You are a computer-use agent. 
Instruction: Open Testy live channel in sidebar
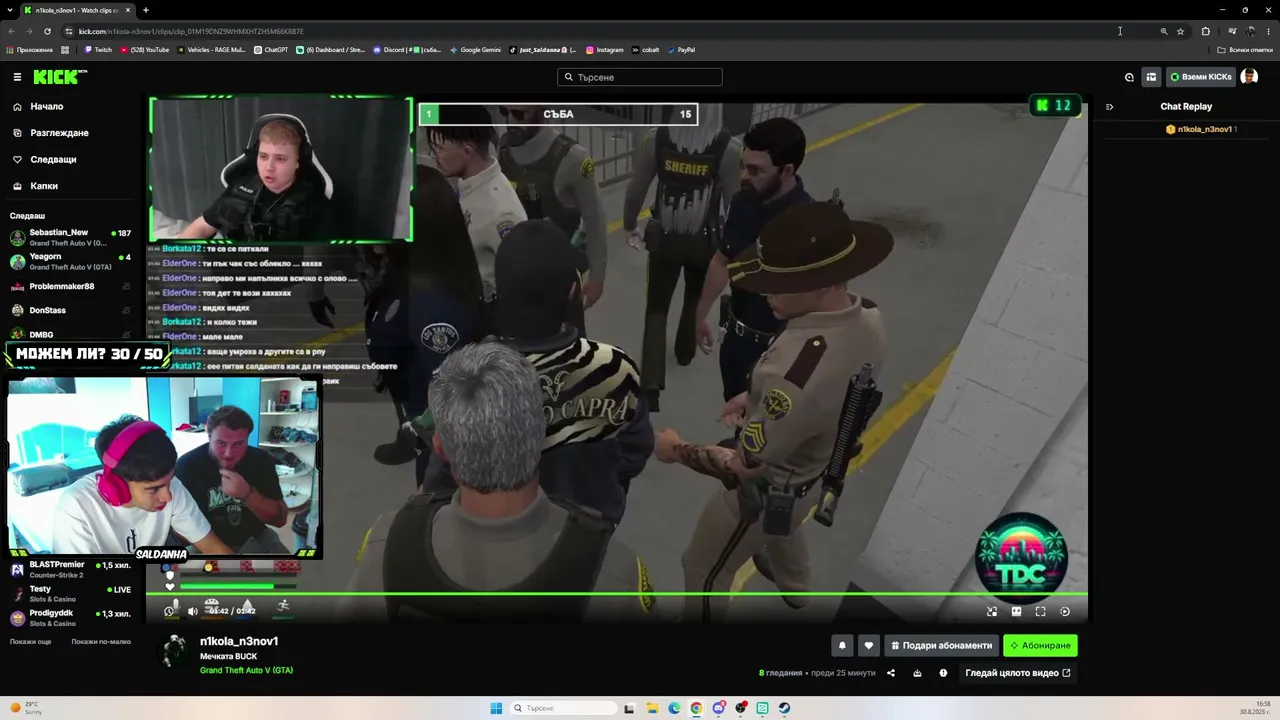pos(70,593)
